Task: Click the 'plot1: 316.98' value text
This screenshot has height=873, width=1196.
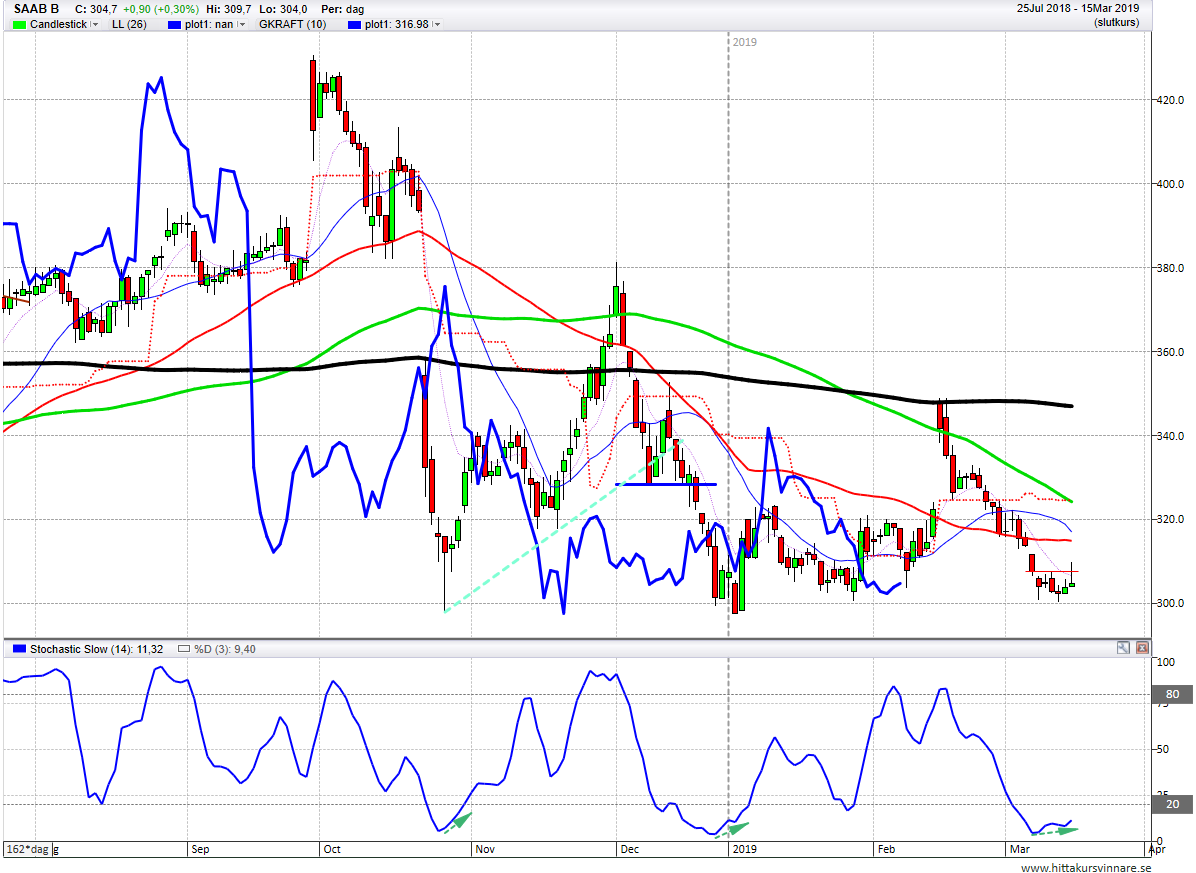Action: tap(397, 24)
